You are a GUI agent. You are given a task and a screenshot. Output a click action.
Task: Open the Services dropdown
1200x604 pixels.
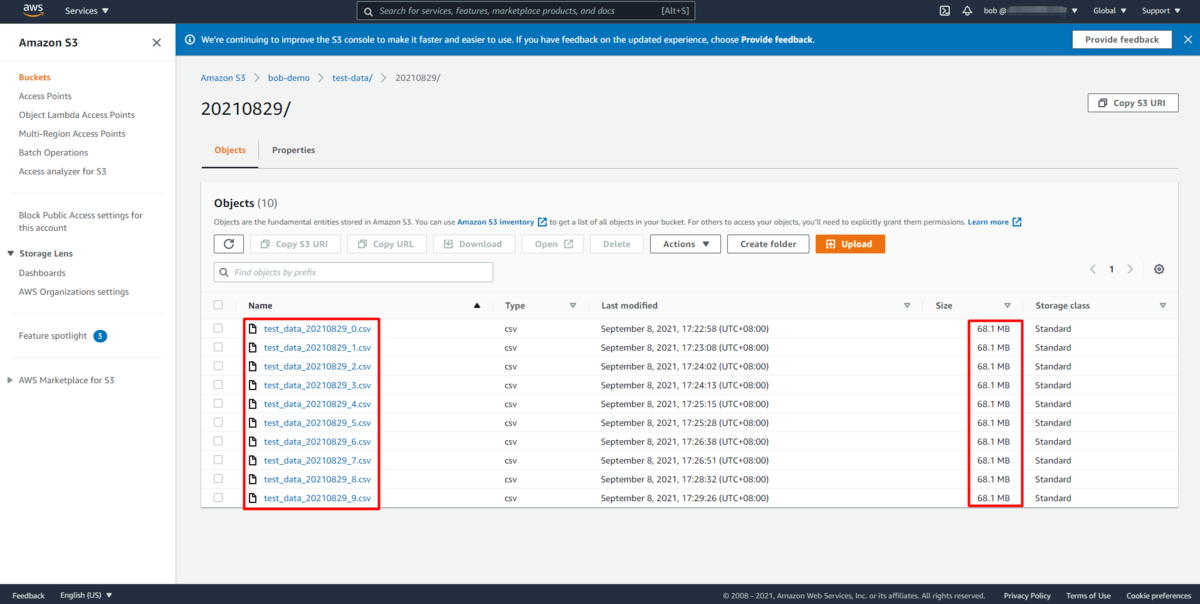(x=87, y=11)
